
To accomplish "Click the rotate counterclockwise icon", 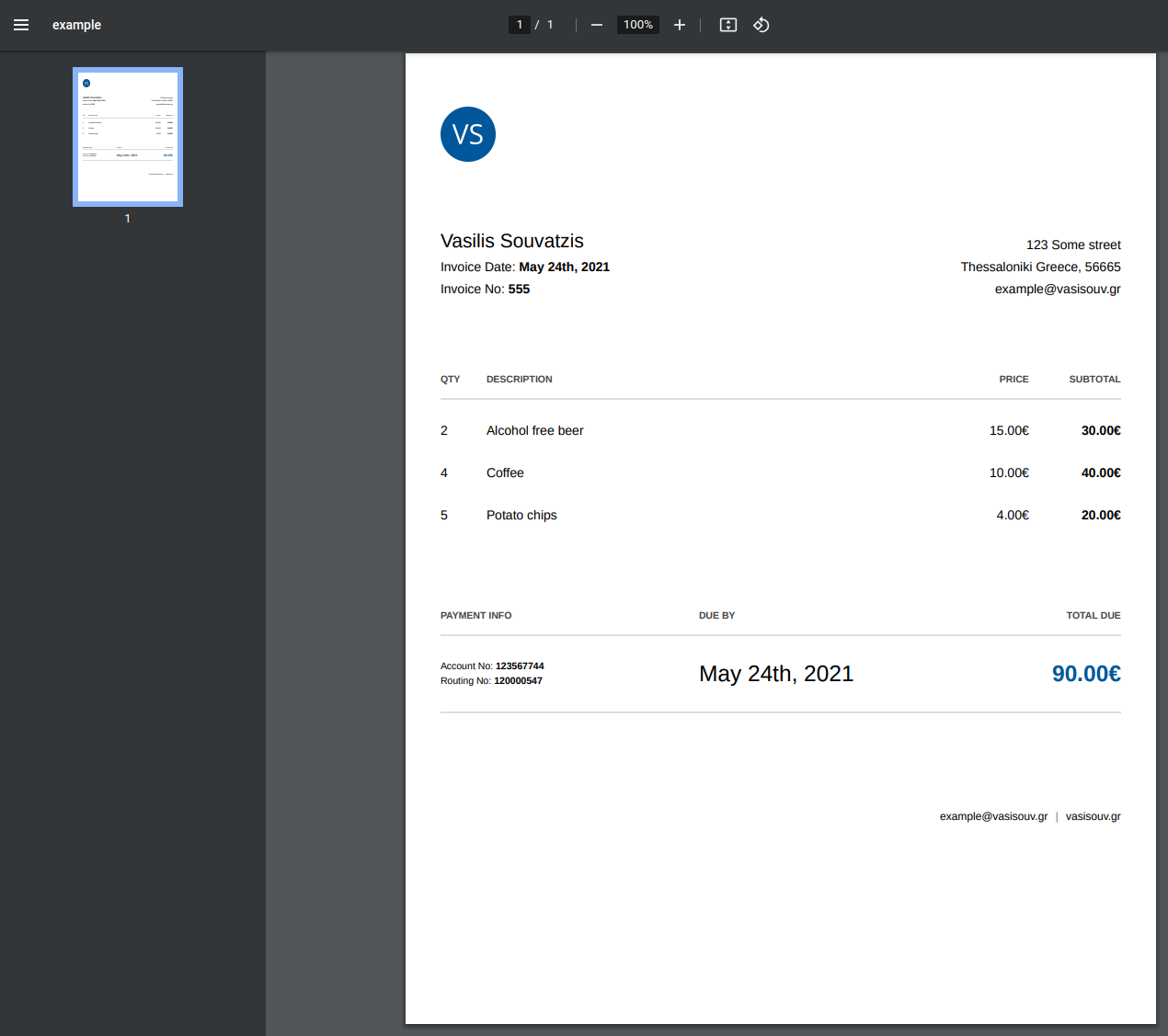I will [x=761, y=25].
